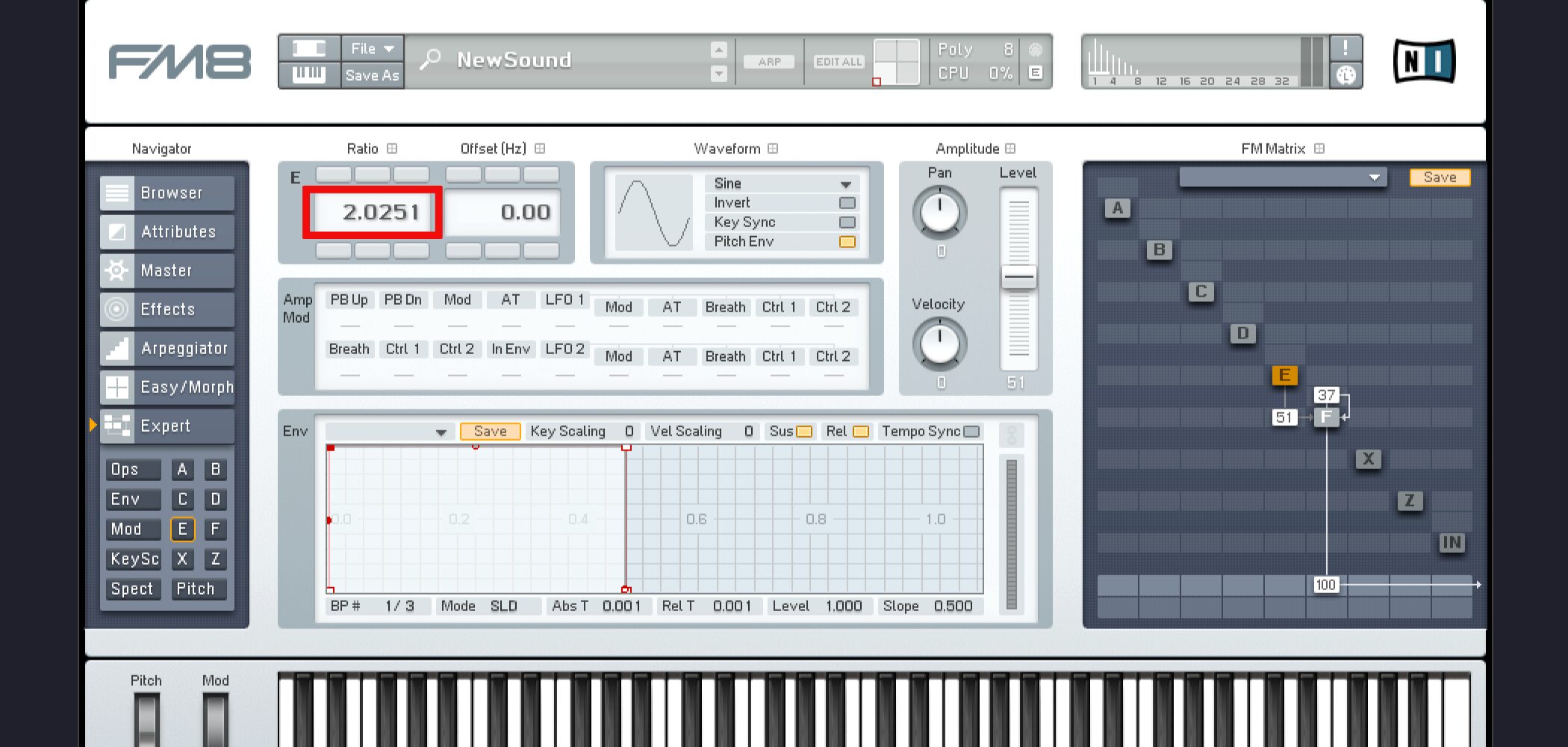Switch to the Ops tab
Image resolution: width=1568 pixels, height=747 pixels.
tap(133, 469)
